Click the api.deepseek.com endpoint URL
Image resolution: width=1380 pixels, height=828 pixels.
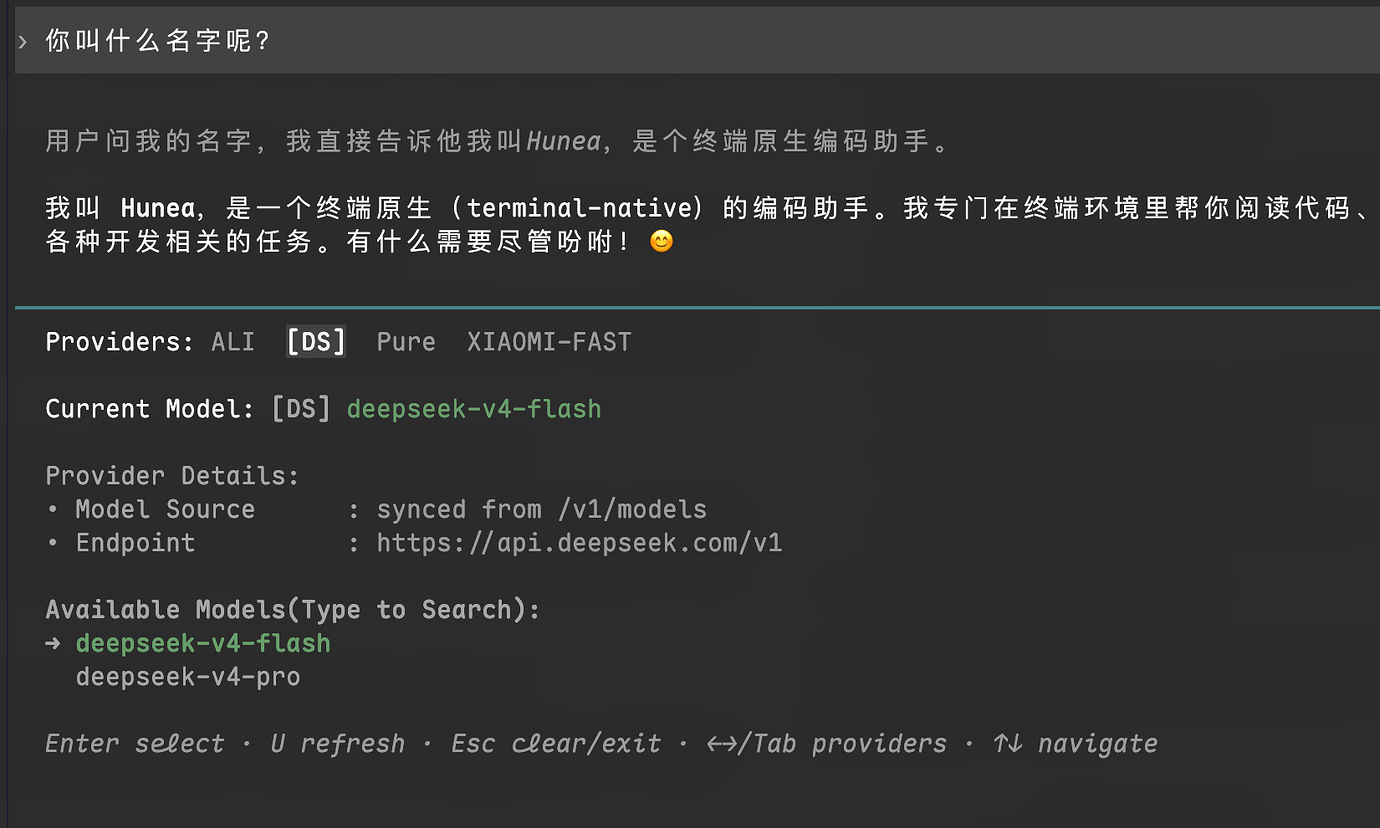pos(579,543)
